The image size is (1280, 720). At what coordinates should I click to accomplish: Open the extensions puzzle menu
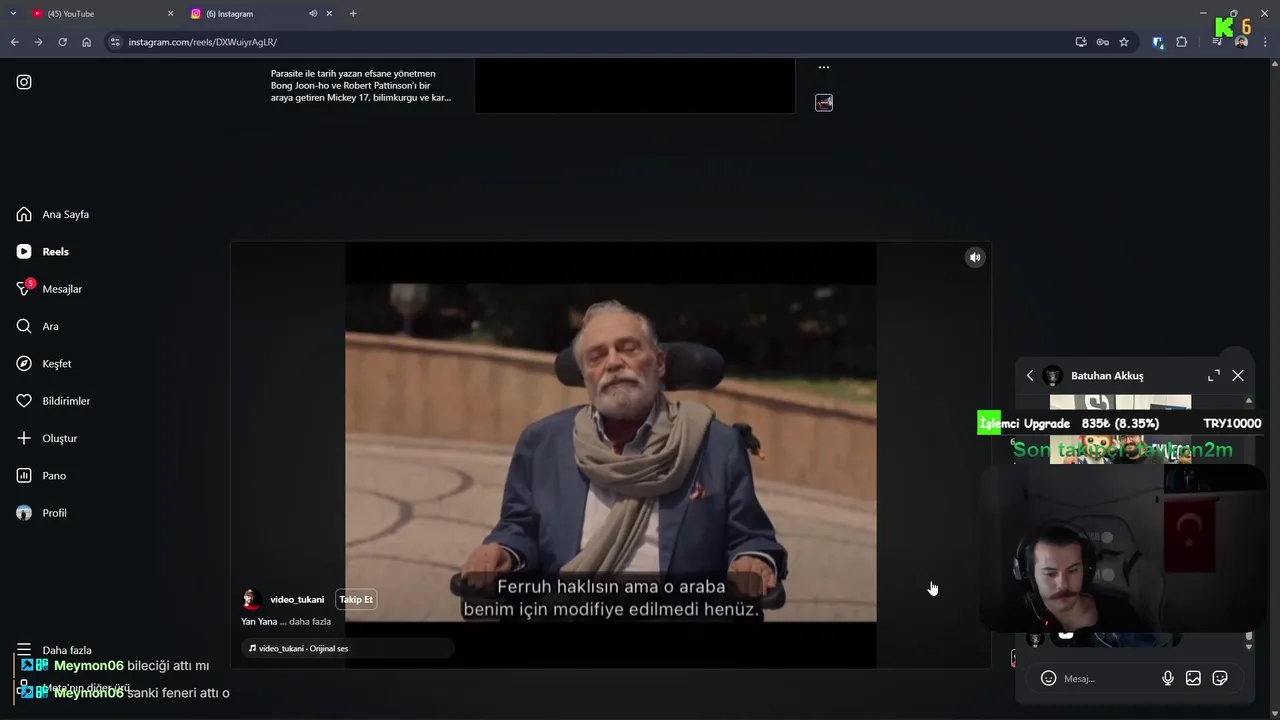pyautogui.click(x=1182, y=42)
